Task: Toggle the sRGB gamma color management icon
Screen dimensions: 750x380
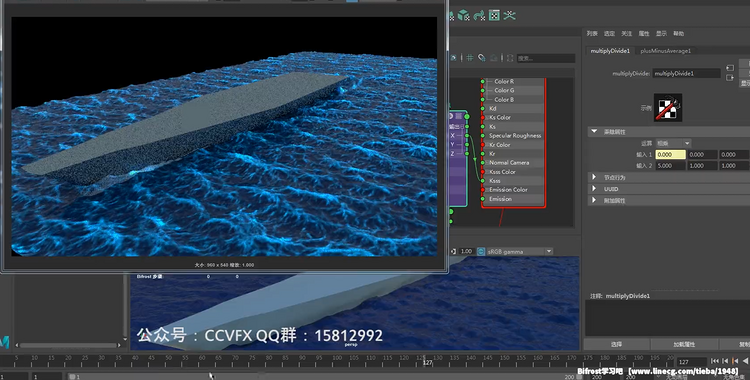Action: pos(481,251)
